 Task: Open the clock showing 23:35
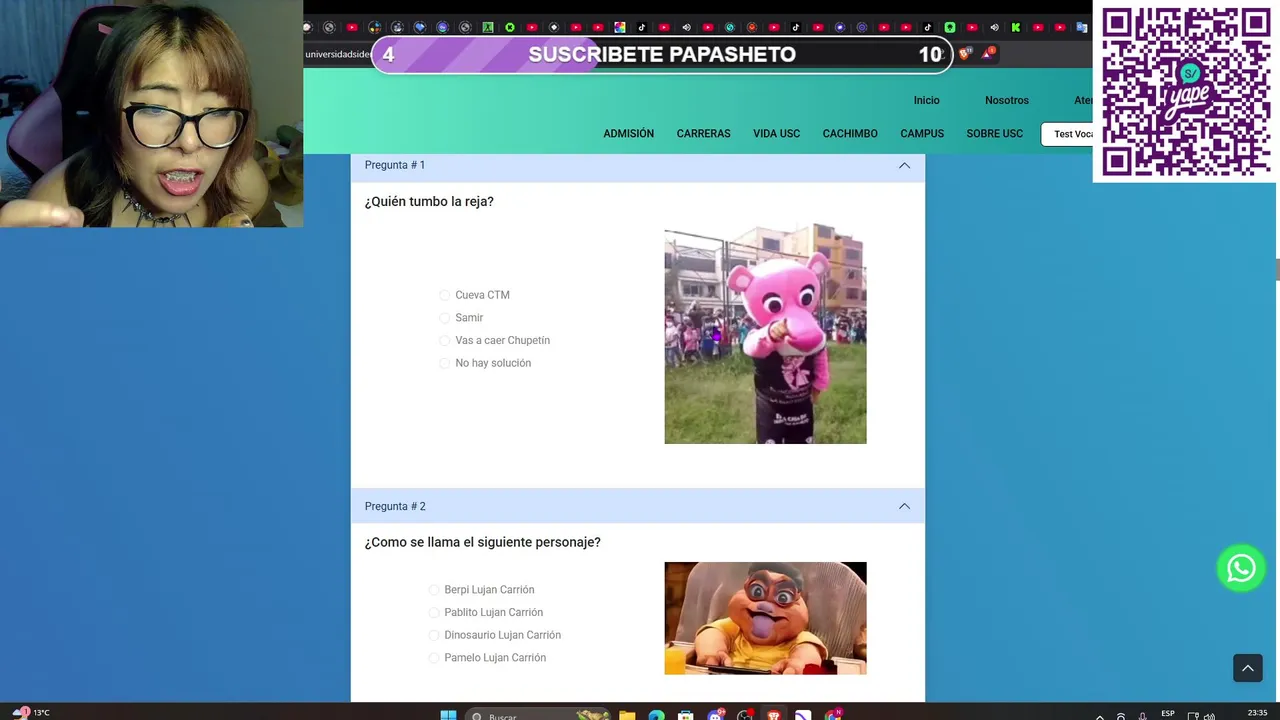click(x=1257, y=713)
